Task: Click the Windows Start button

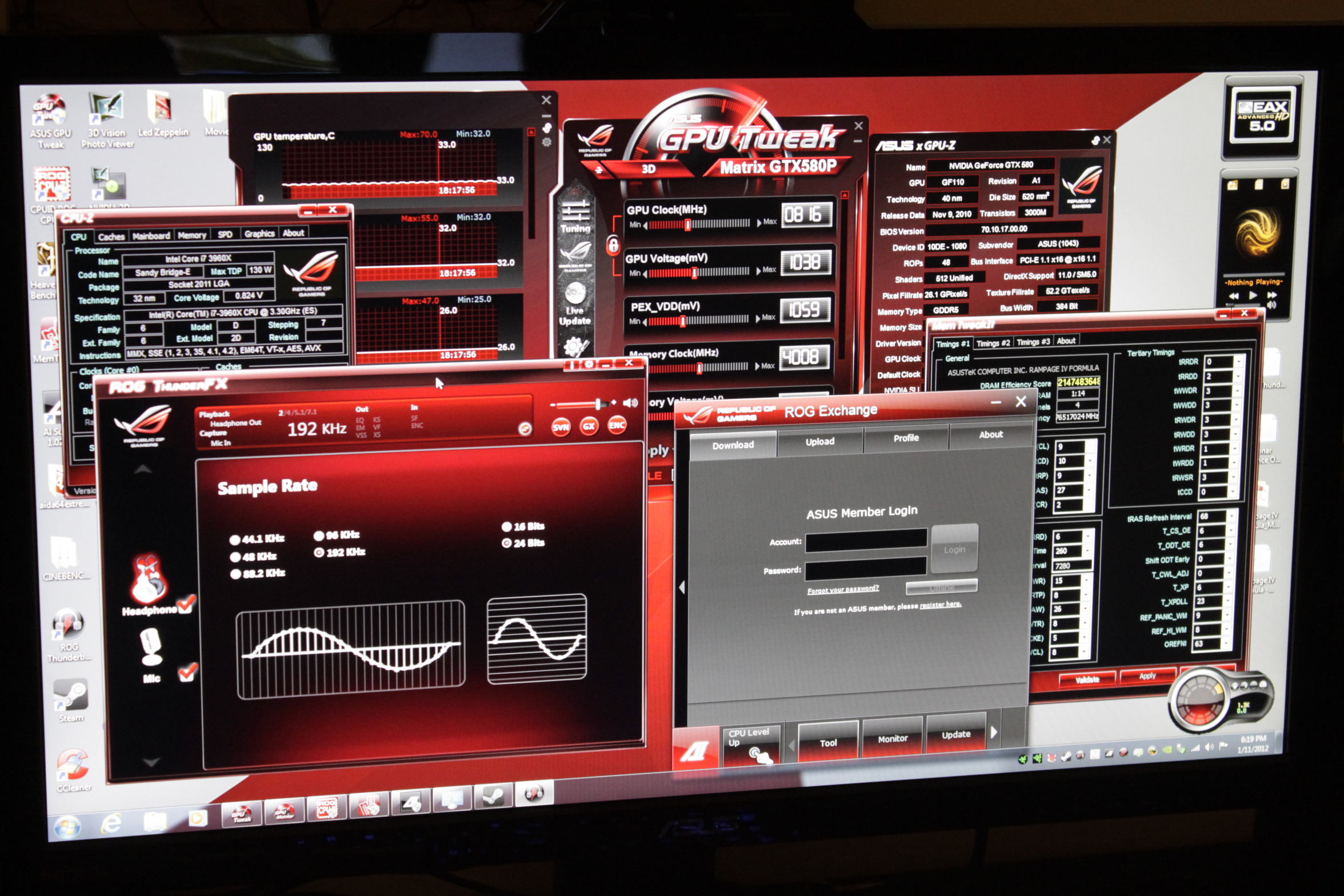Action: click(67, 826)
